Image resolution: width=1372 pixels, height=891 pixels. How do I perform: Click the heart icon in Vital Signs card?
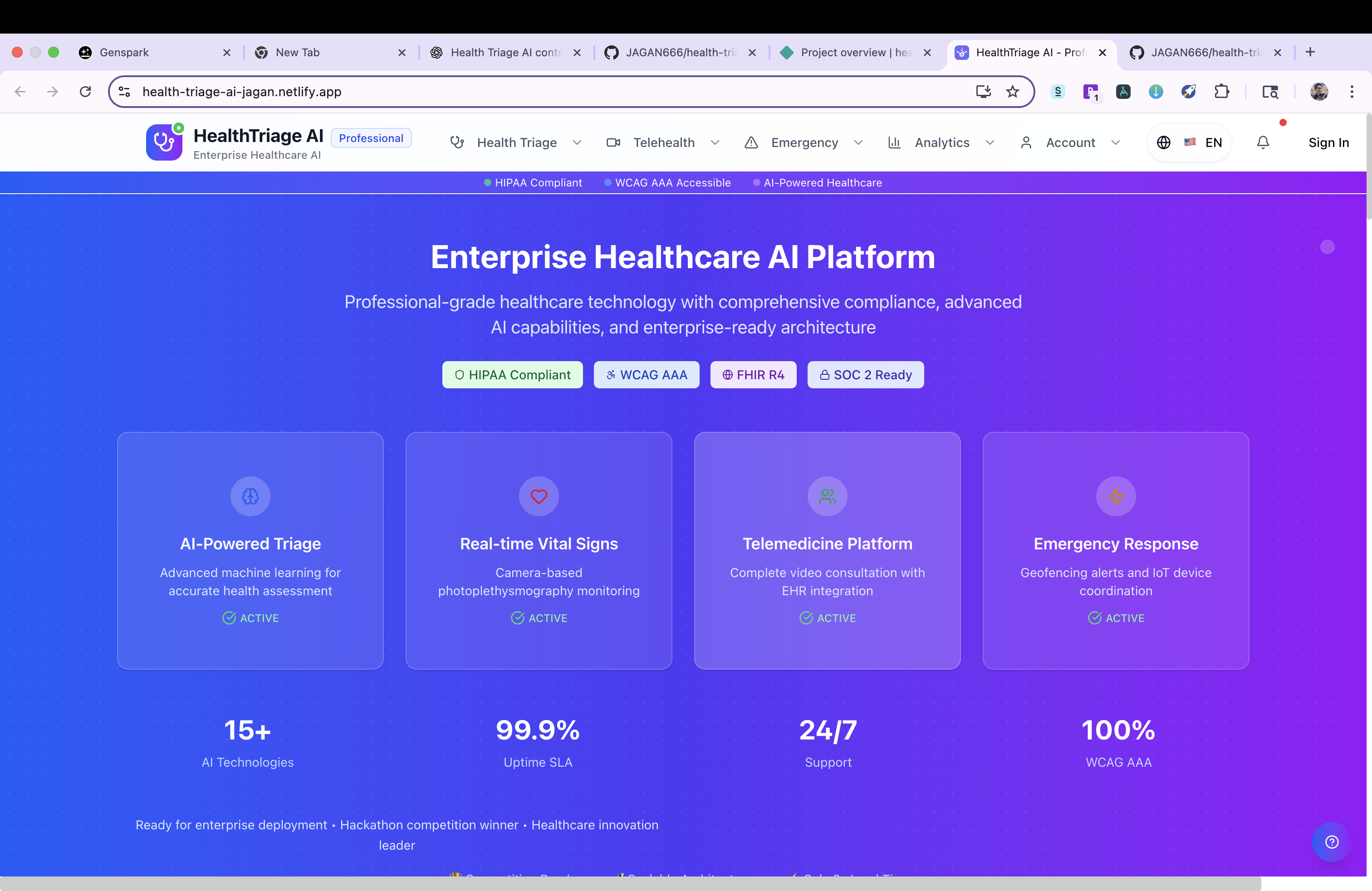click(539, 496)
